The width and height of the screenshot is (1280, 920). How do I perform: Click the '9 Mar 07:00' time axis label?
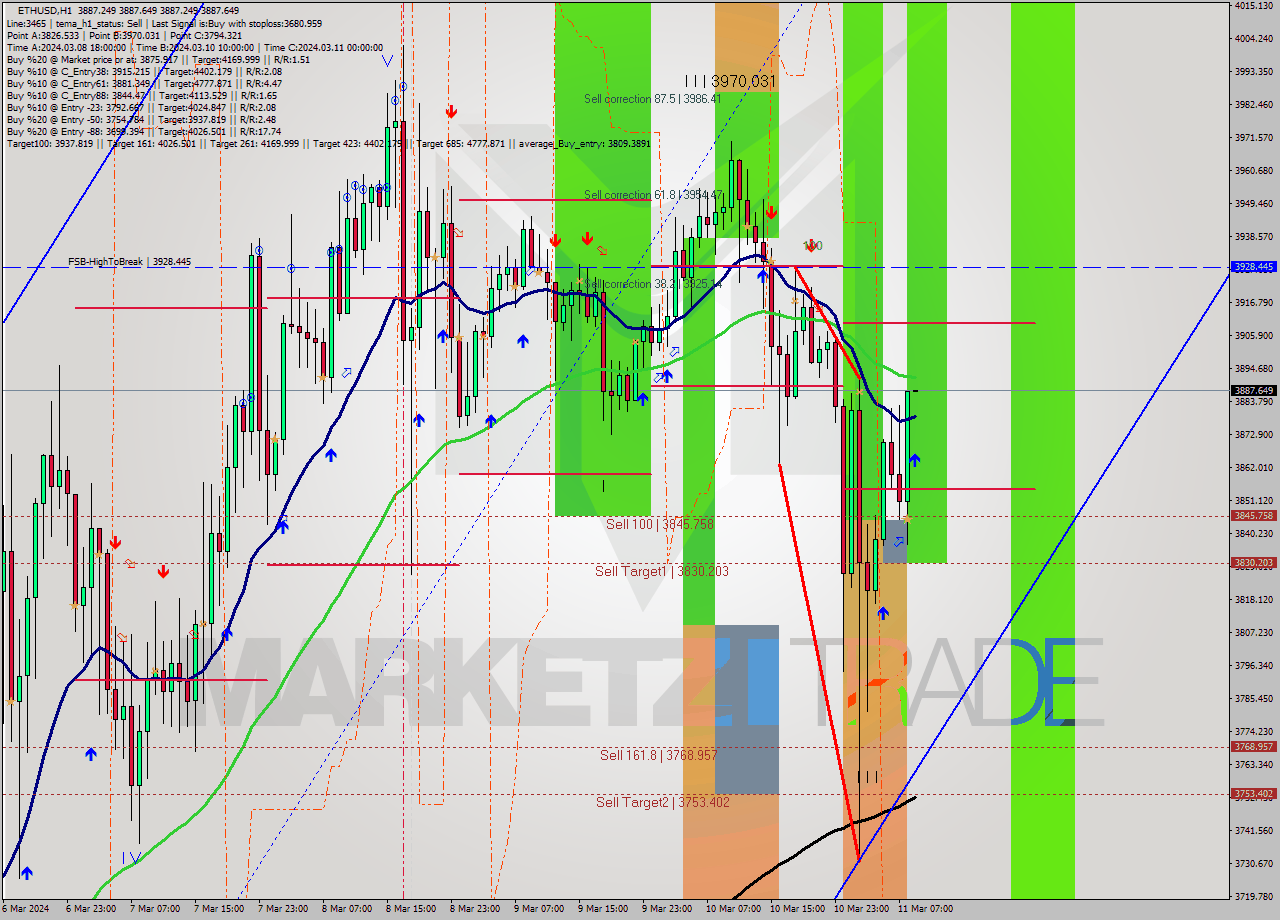(538, 909)
